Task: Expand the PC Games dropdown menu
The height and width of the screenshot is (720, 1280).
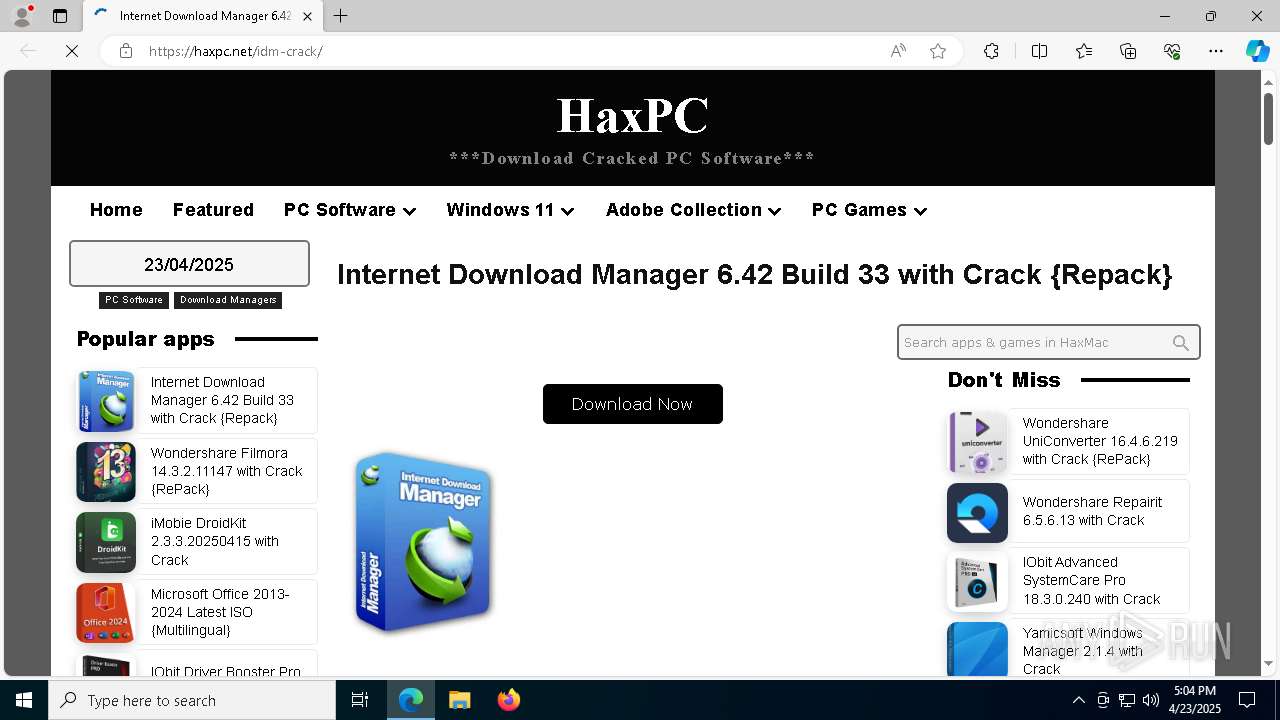Action: tap(869, 210)
